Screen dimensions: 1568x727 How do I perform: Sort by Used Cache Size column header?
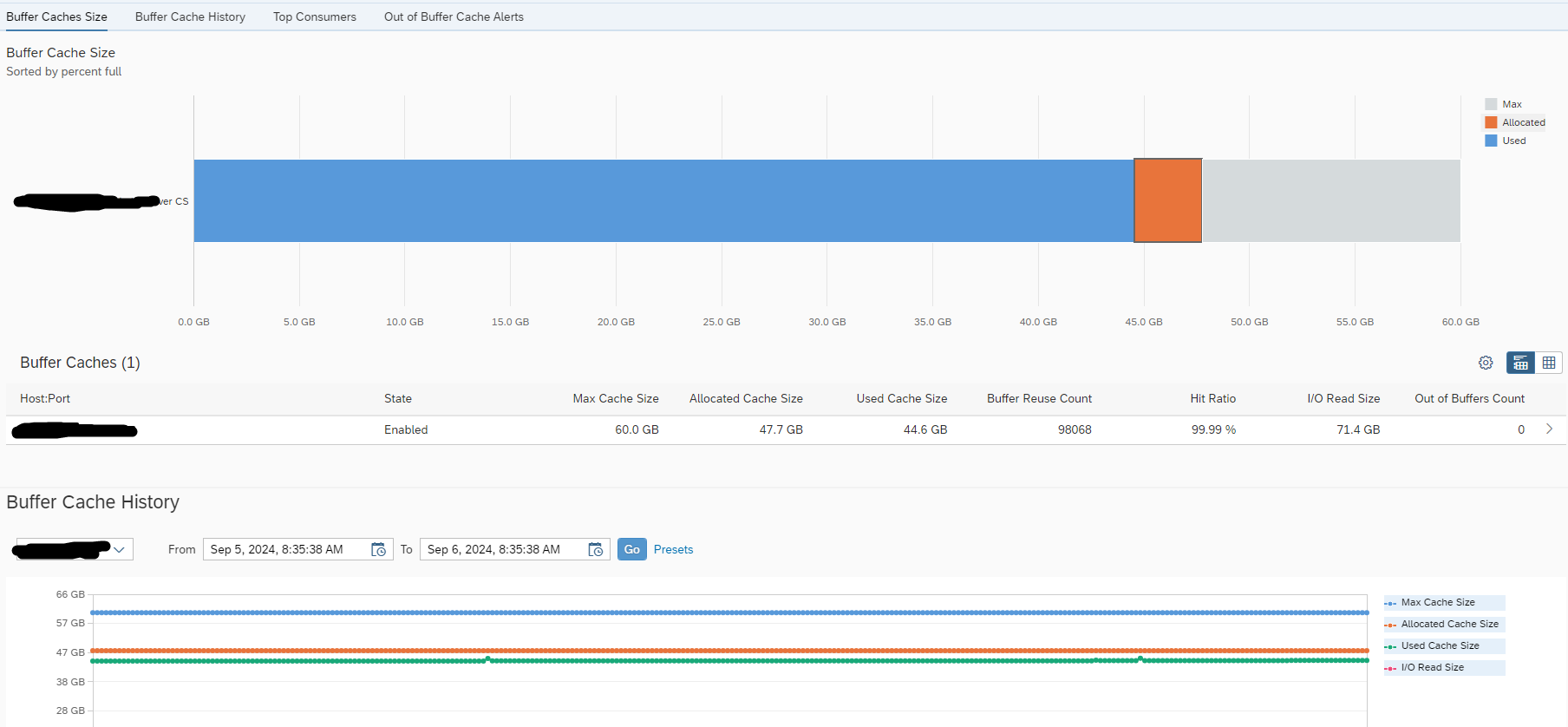point(902,398)
